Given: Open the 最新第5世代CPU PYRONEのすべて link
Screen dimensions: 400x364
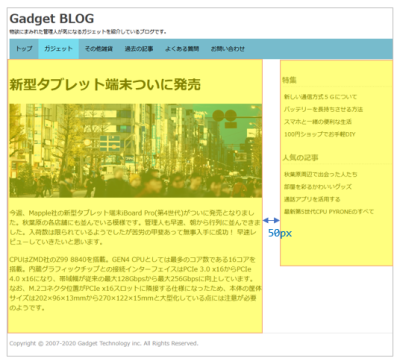Looking at the screenshot, I should coord(329,212).
